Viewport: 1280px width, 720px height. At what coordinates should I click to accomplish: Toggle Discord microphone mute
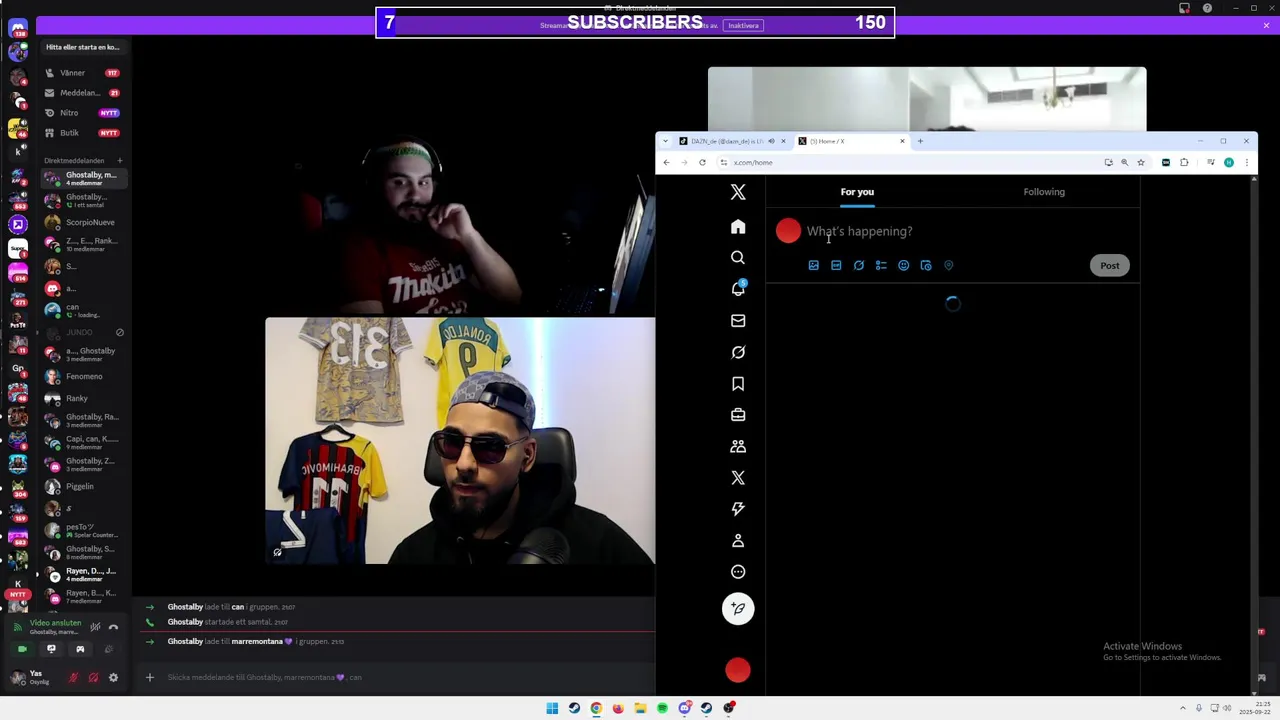(73, 678)
